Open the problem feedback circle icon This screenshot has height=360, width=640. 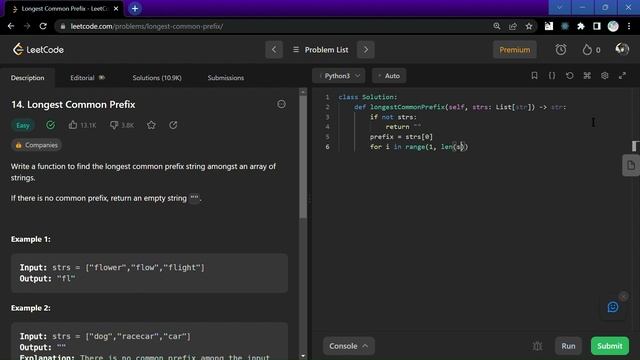(x=281, y=104)
